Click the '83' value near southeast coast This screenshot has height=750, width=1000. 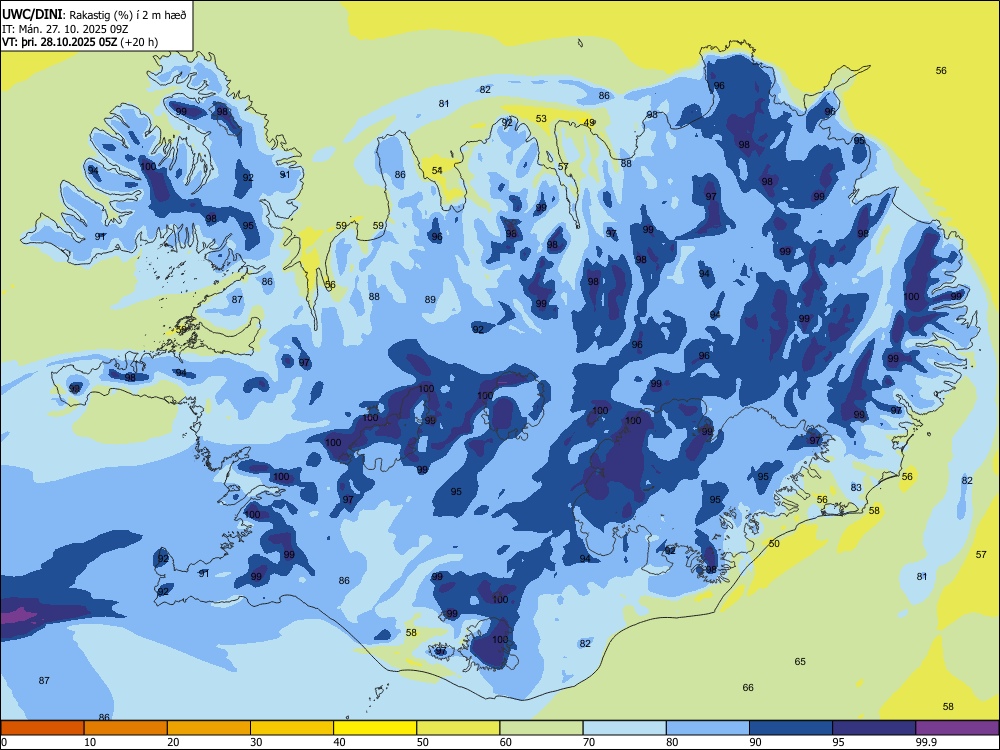856,487
